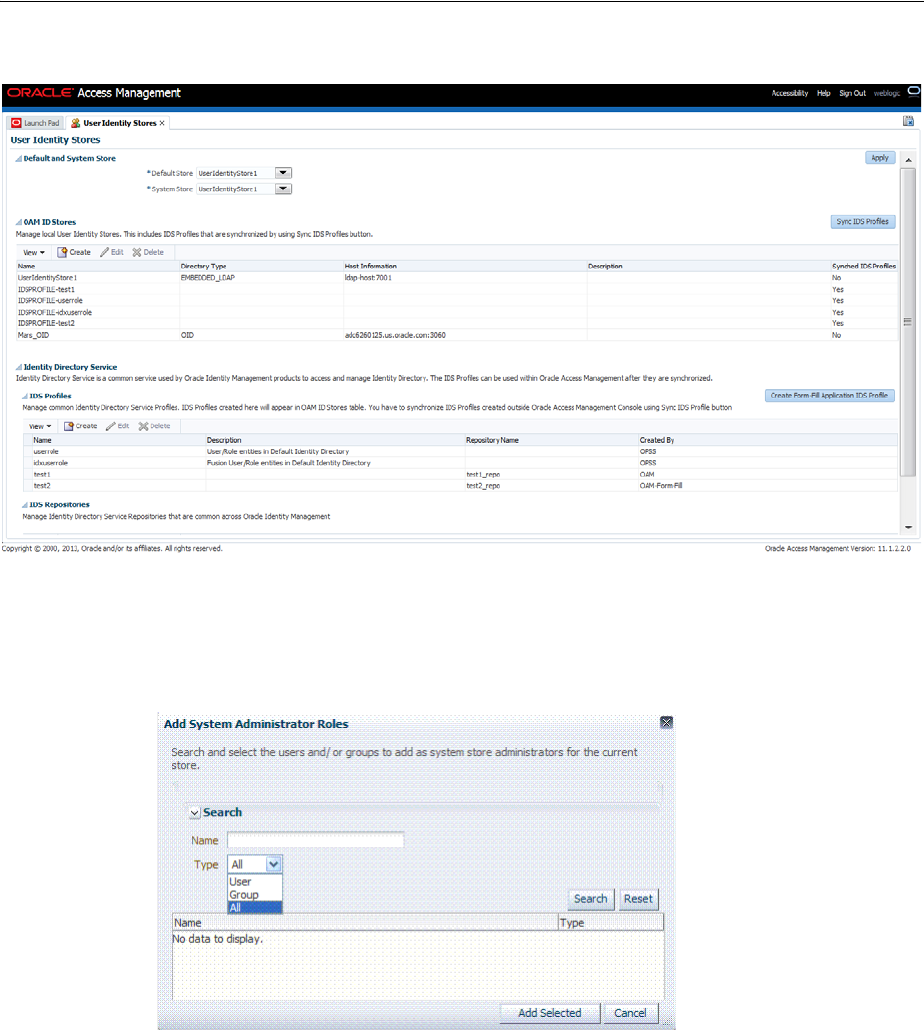924x1030 pixels.
Task: Open View menu in OAM ID Stores
Action: 34,252
